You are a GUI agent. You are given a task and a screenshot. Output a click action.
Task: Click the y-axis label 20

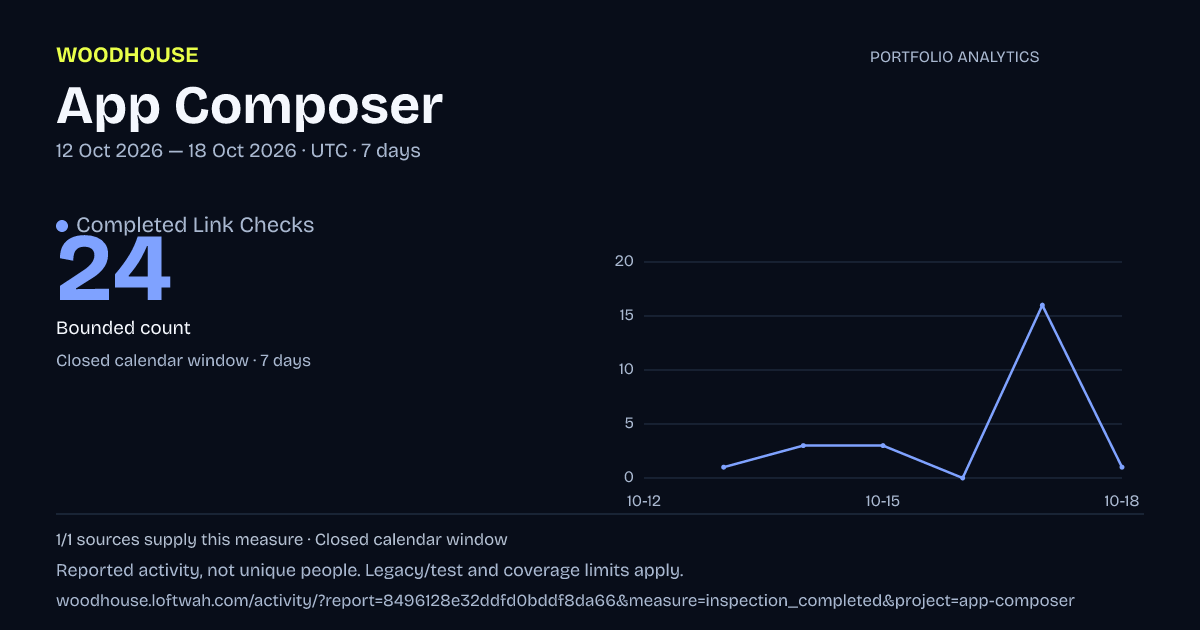point(624,262)
